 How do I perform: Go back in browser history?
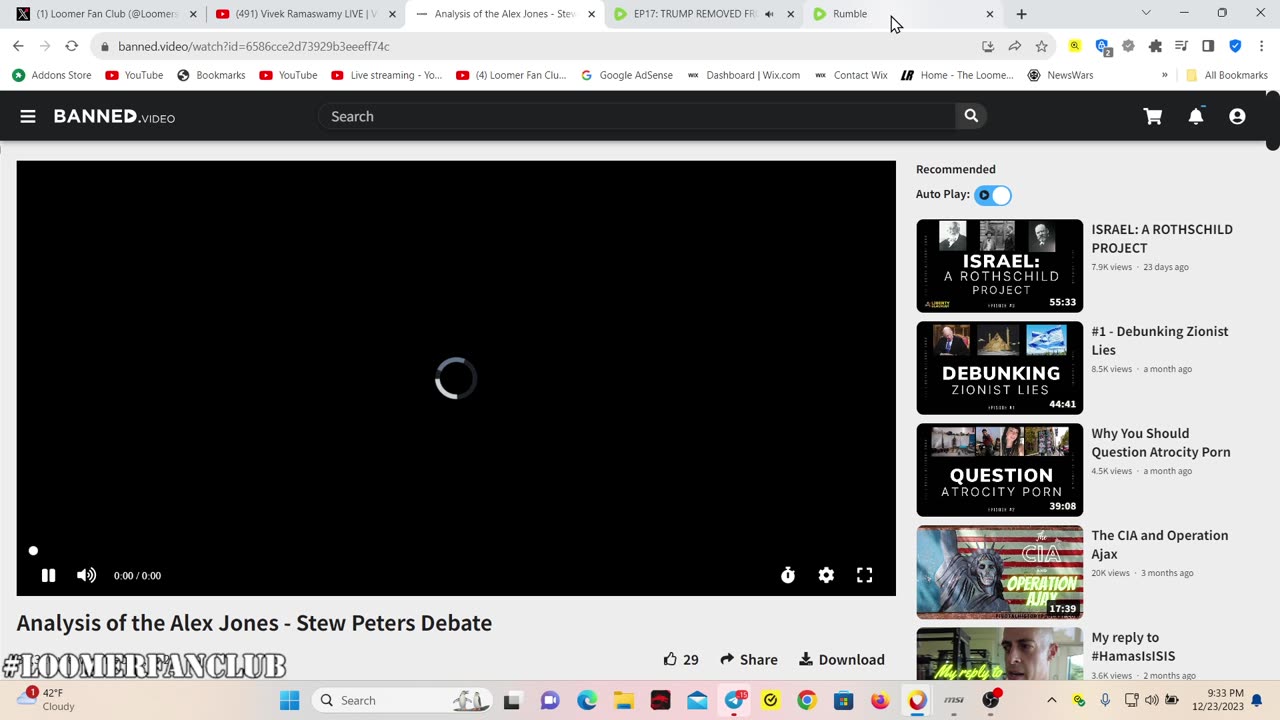coord(18,46)
